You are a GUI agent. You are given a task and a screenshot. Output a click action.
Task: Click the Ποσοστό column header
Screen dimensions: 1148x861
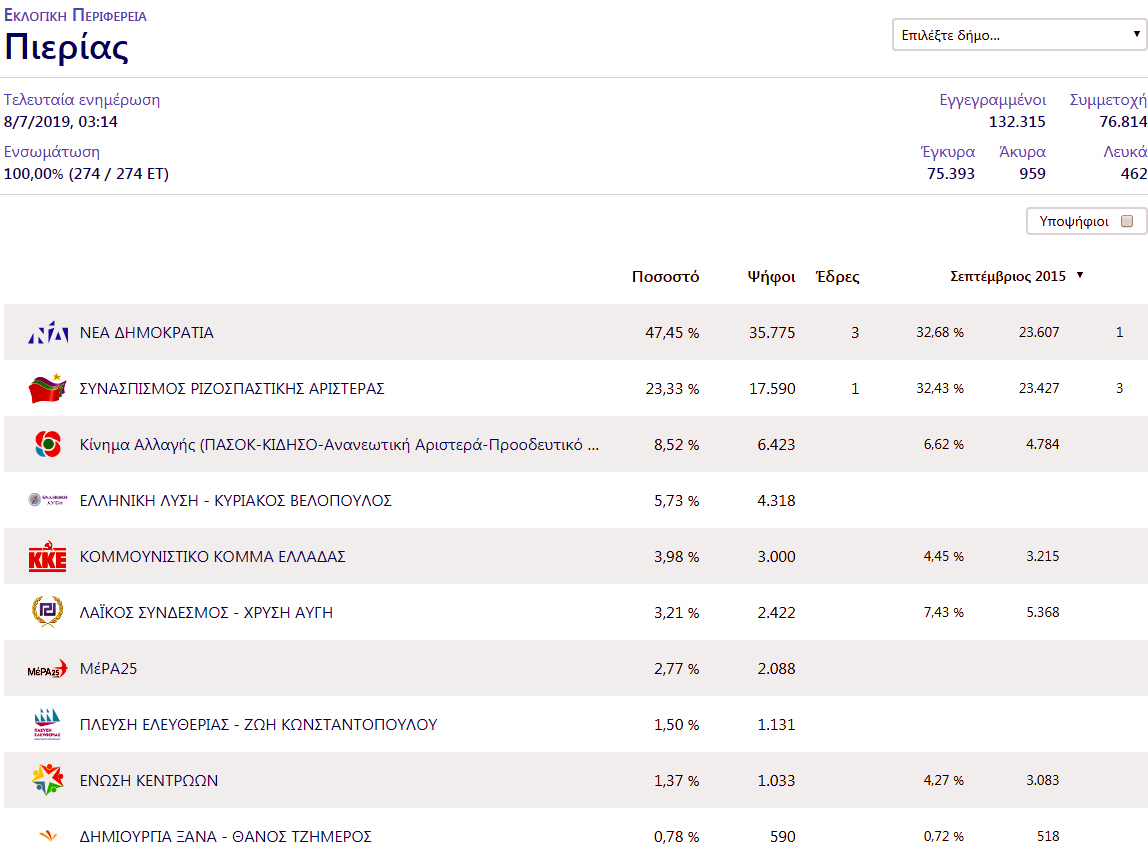(665, 277)
